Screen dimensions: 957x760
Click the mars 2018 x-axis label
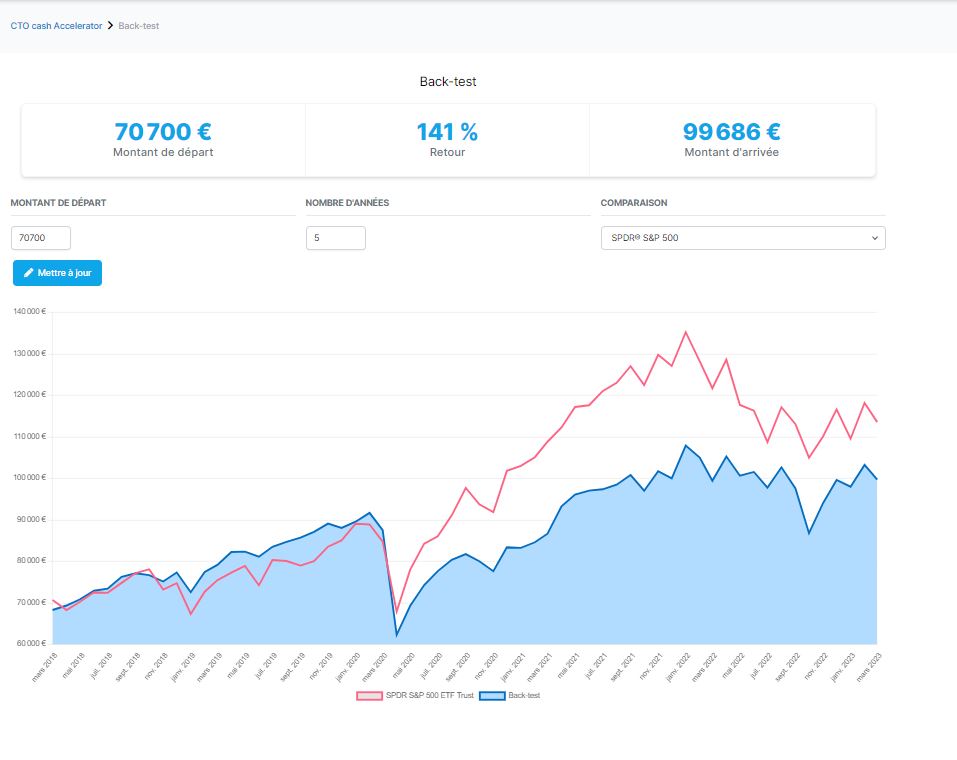[45, 667]
